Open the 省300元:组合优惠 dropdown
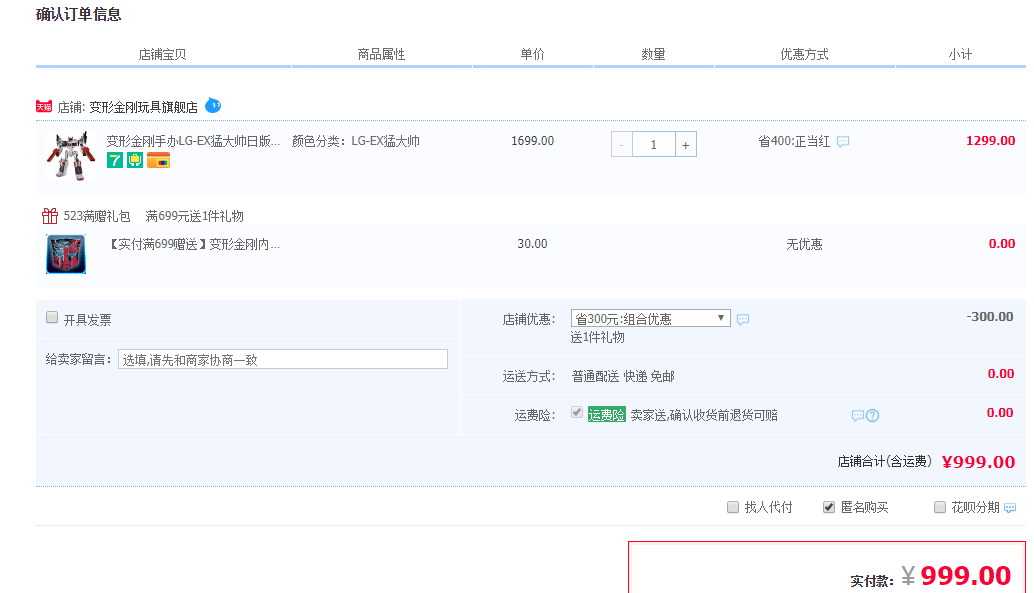Image resolution: width=1034 pixels, height=593 pixels. click(x=650, y=319)
